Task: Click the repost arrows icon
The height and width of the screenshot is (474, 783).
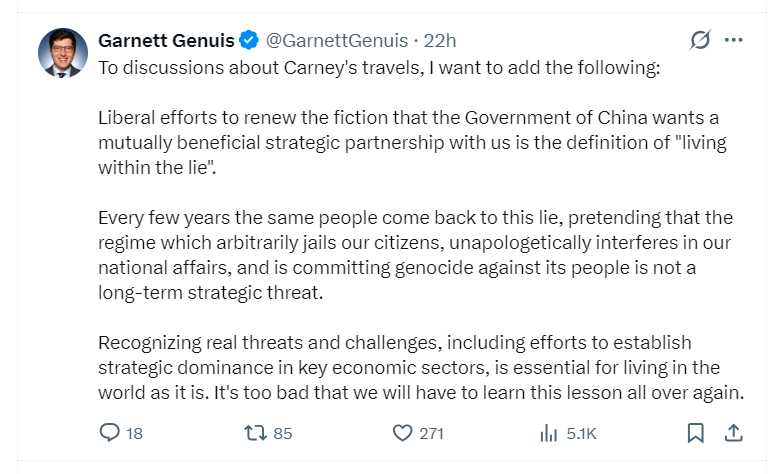Action: (256, 433)
